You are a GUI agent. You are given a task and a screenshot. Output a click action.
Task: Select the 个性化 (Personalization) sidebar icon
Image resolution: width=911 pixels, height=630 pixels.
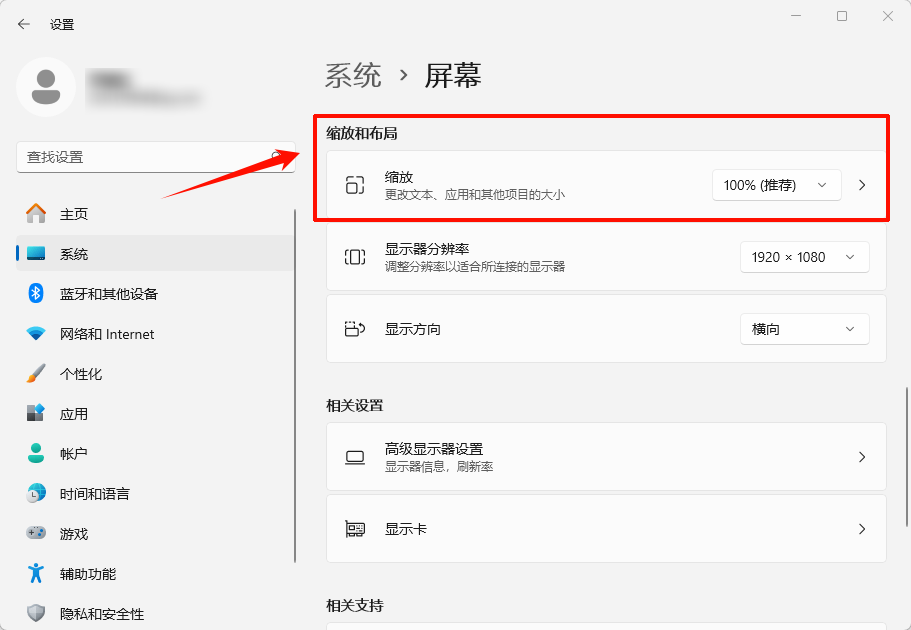click(x=36, y=373)
